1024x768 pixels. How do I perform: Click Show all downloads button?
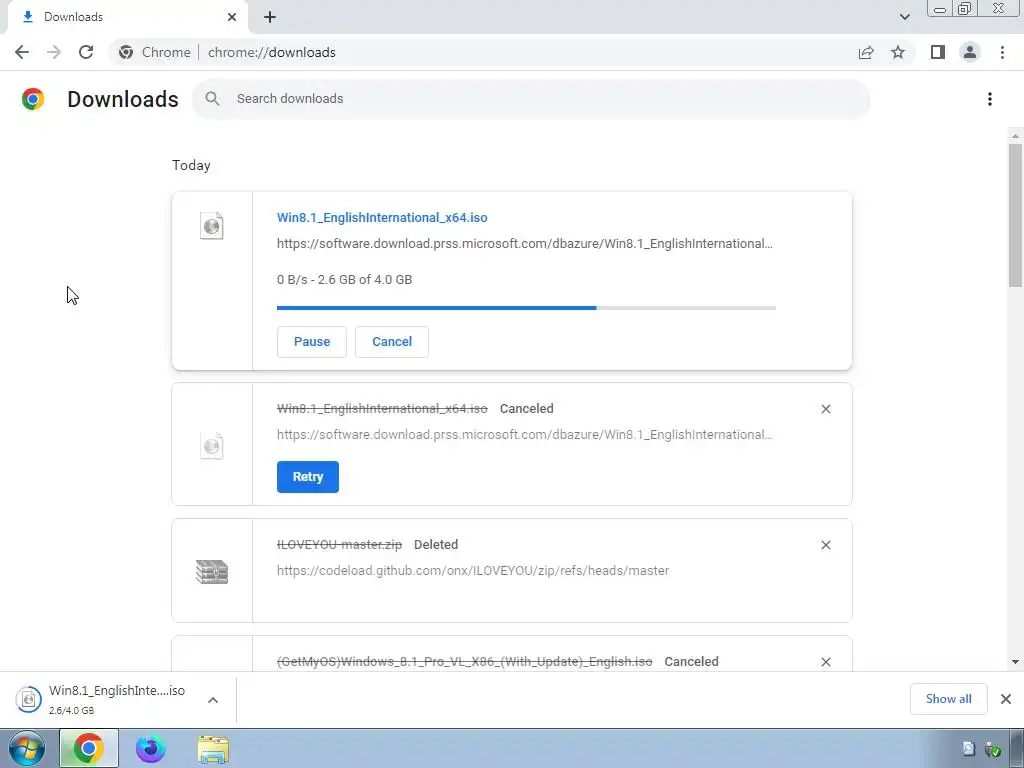click(x=948, y=699)
